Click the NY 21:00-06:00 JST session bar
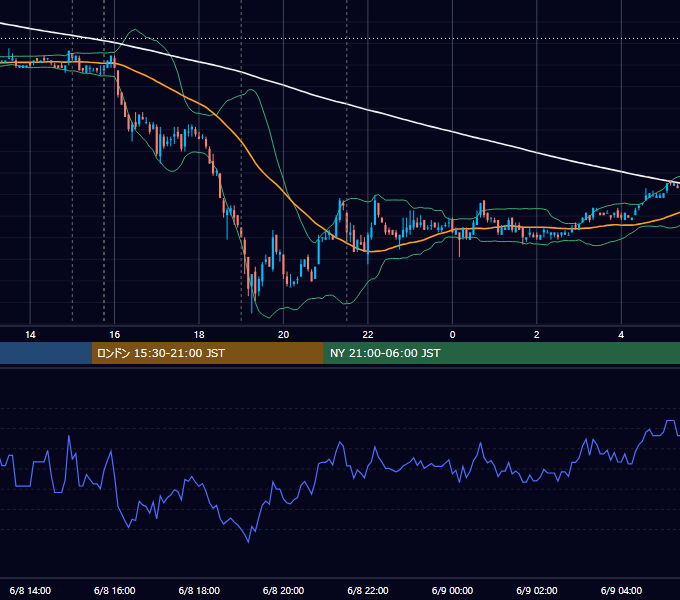680x600 pixels. point(502,353)
